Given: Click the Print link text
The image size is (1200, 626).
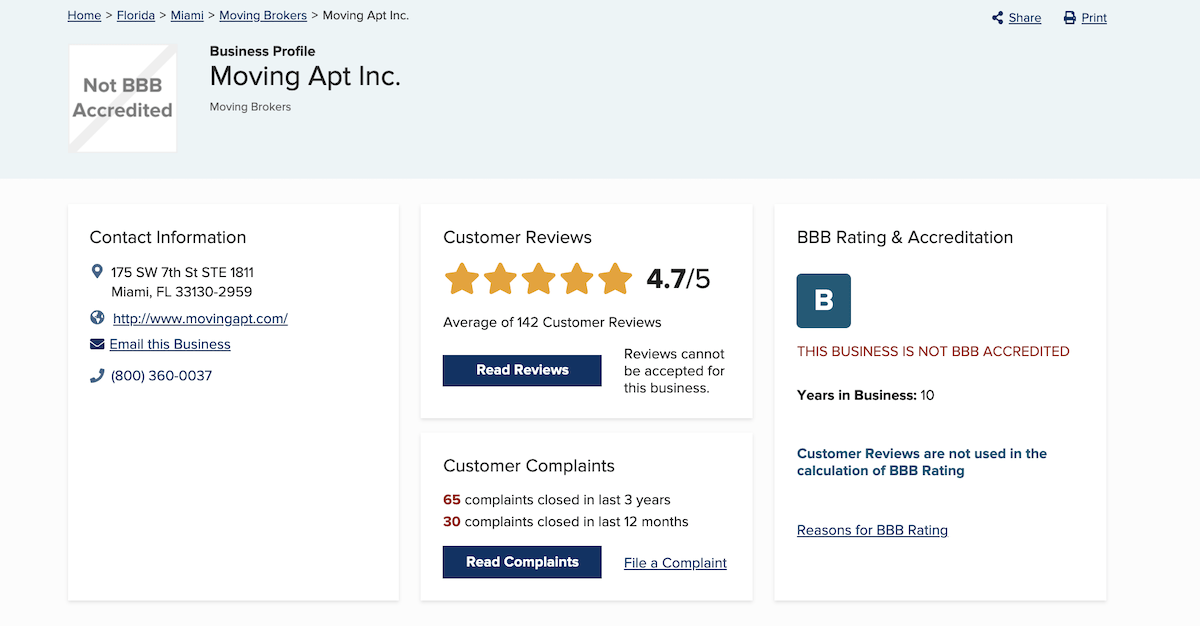Looking at the screenshot, I should pyautogui.click(x=1094, y=18).
